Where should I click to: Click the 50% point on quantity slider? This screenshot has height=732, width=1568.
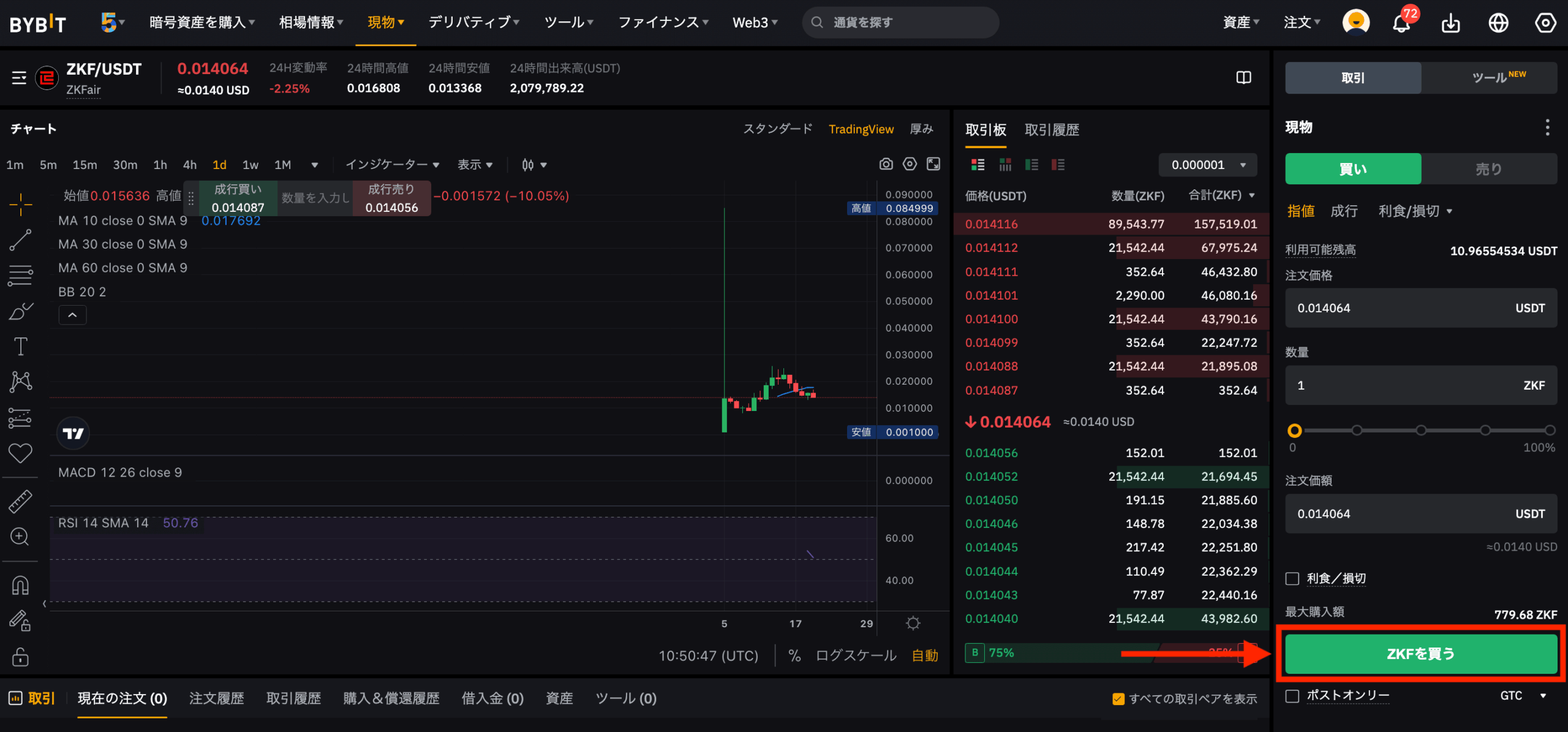[x=1421, y=430]
